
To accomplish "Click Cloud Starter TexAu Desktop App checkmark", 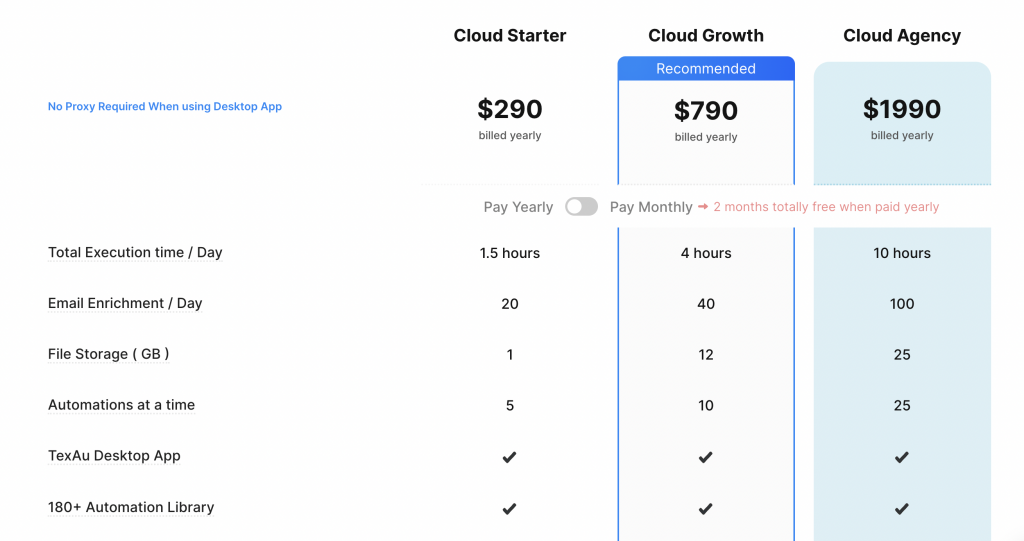I will [509, 457].
